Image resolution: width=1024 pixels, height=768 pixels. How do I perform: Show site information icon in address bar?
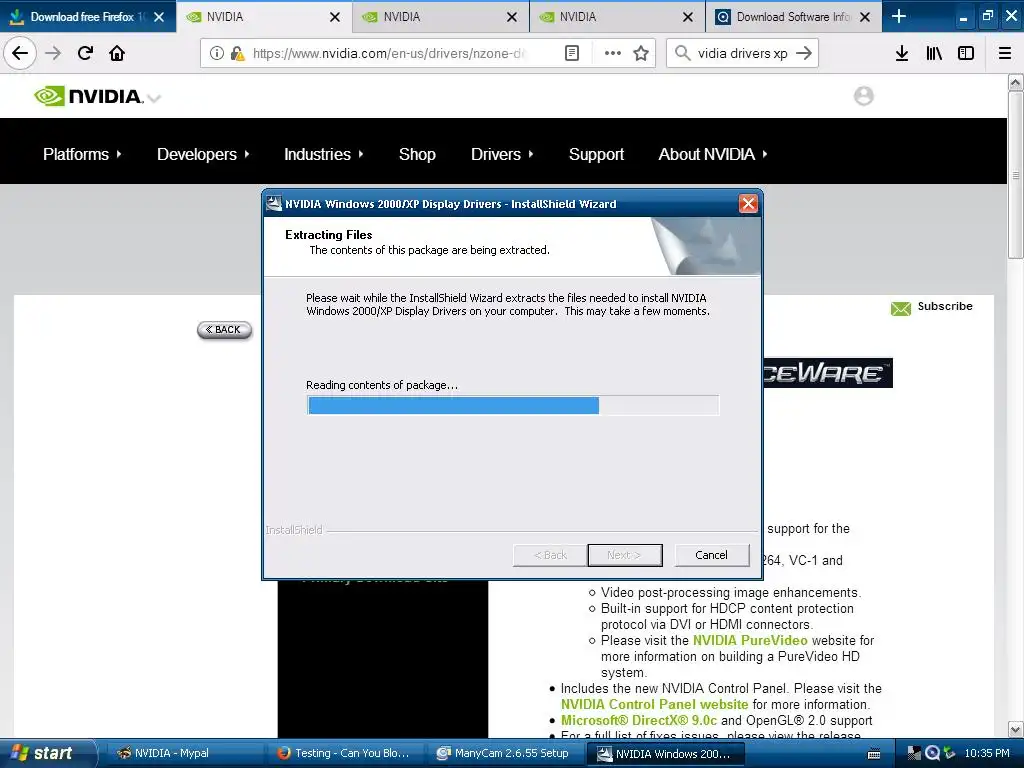point(216,53)
